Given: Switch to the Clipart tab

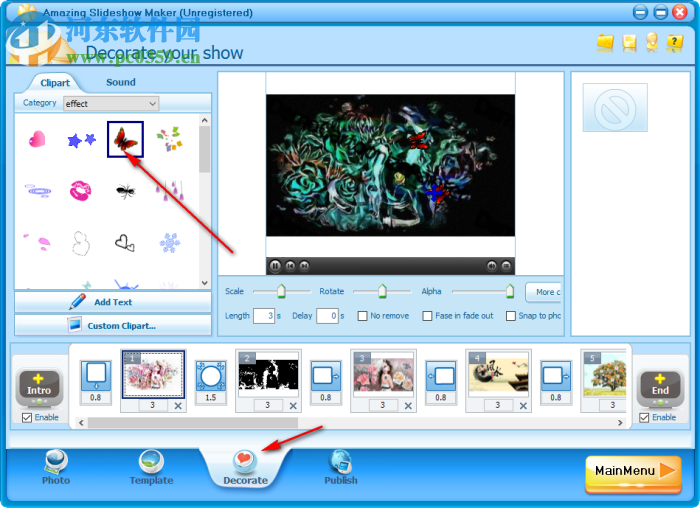Looking at the screenshot, I should 55,83.
